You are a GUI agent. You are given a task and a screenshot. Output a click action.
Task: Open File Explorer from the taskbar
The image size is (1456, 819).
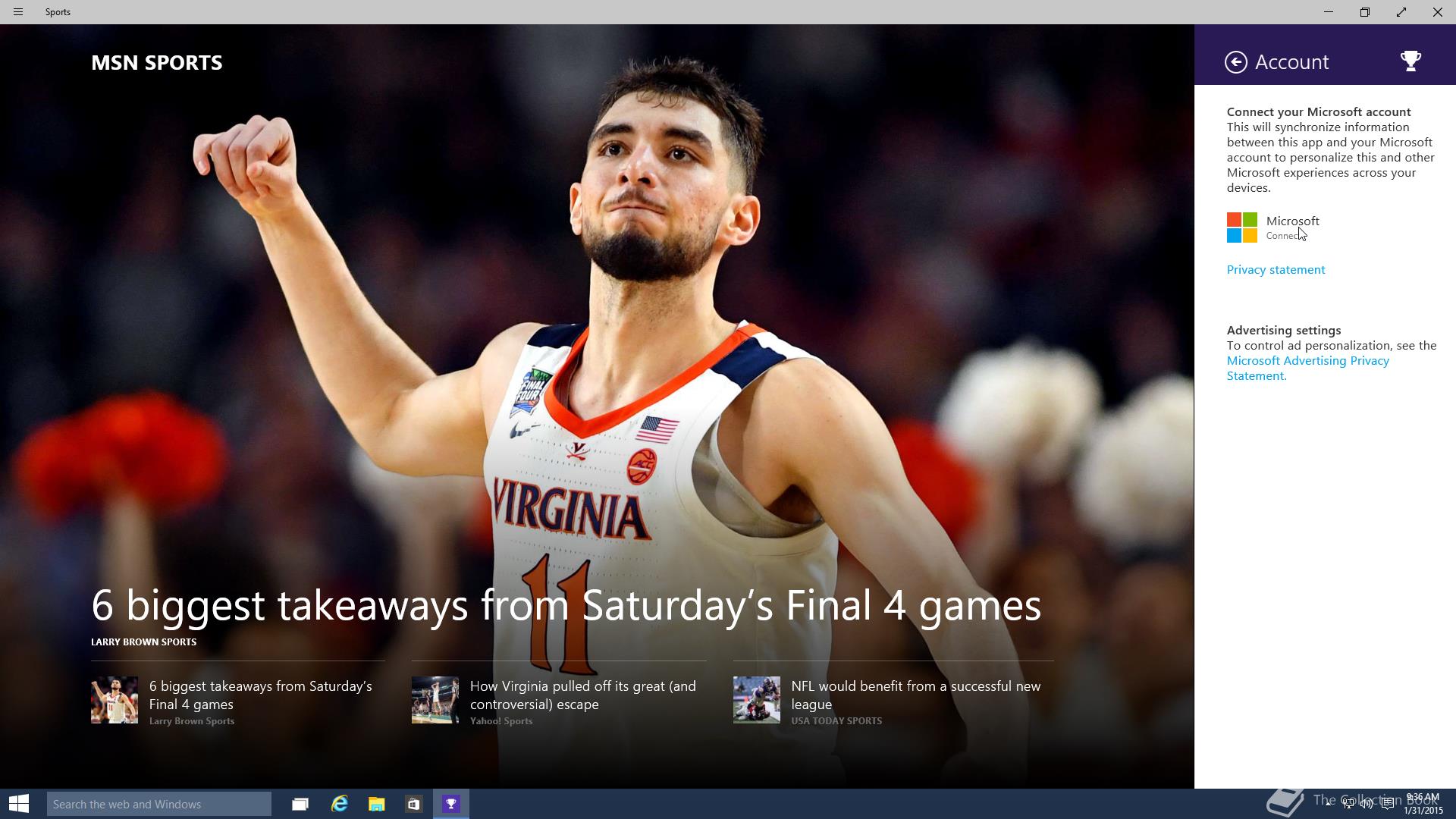pos(376,804)
